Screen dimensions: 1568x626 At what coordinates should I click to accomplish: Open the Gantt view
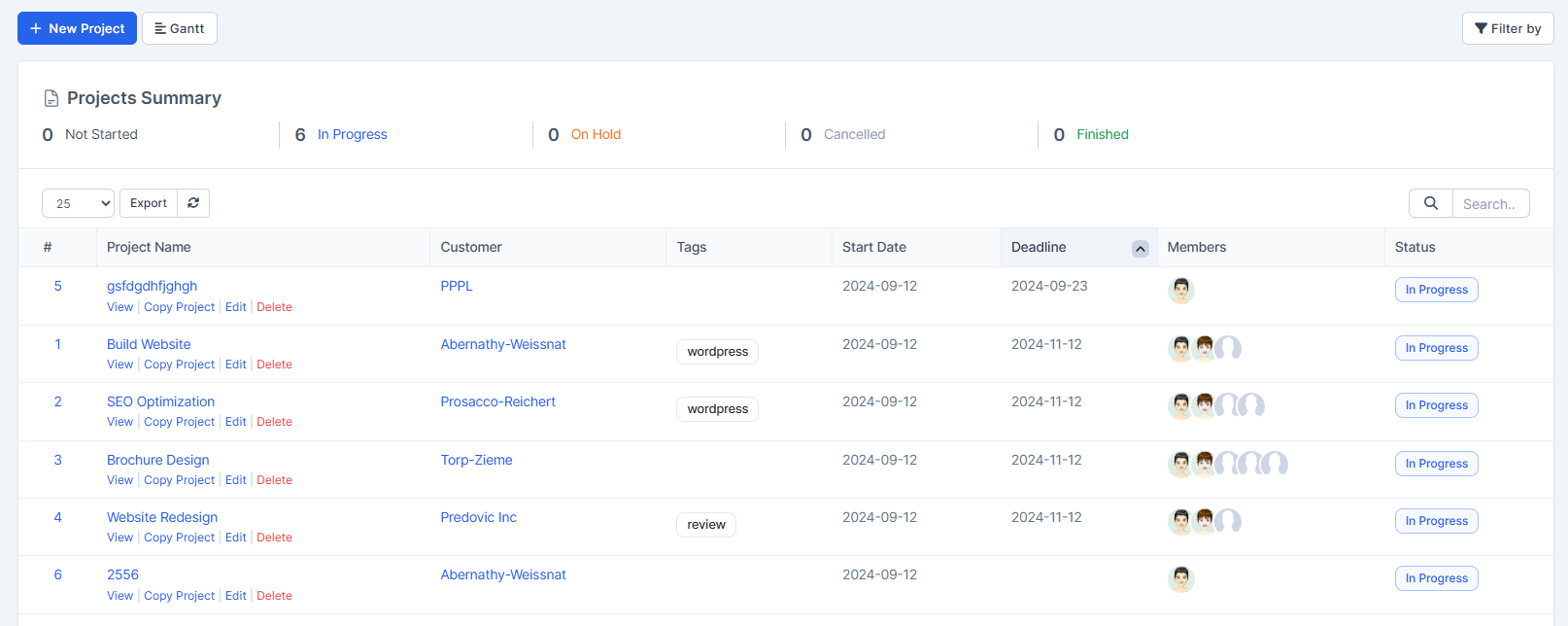coord(180,28)
